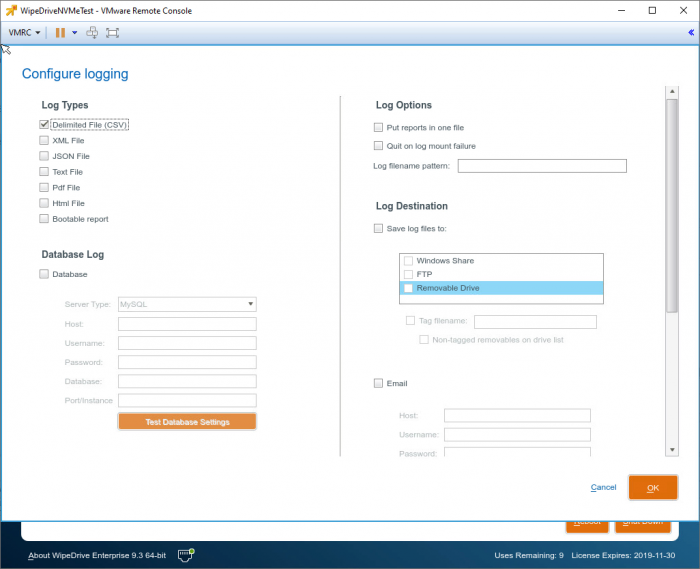Click the Email Host input field
Image resolution: width=700 pixels, height=569 pixels.
(517, 415)
